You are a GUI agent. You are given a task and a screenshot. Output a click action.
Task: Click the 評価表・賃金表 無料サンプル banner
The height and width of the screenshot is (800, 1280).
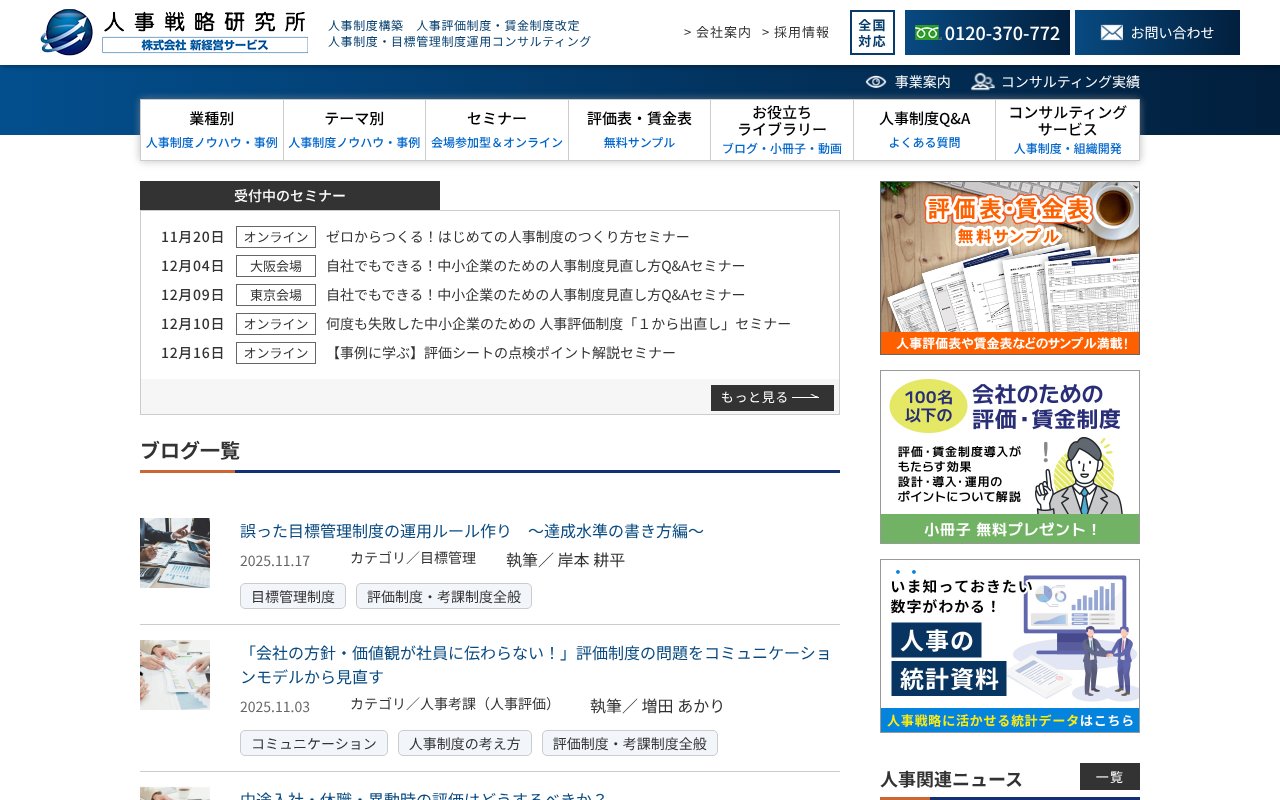pos(1009,267)
